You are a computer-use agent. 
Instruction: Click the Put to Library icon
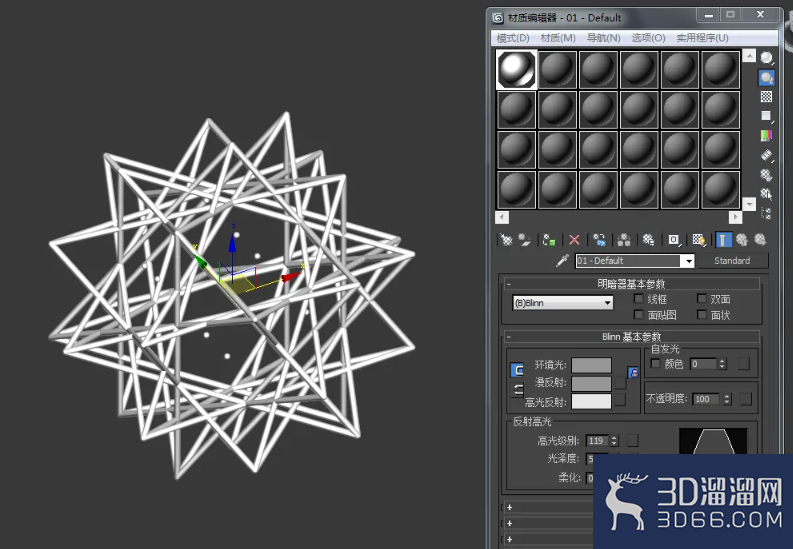648,240
